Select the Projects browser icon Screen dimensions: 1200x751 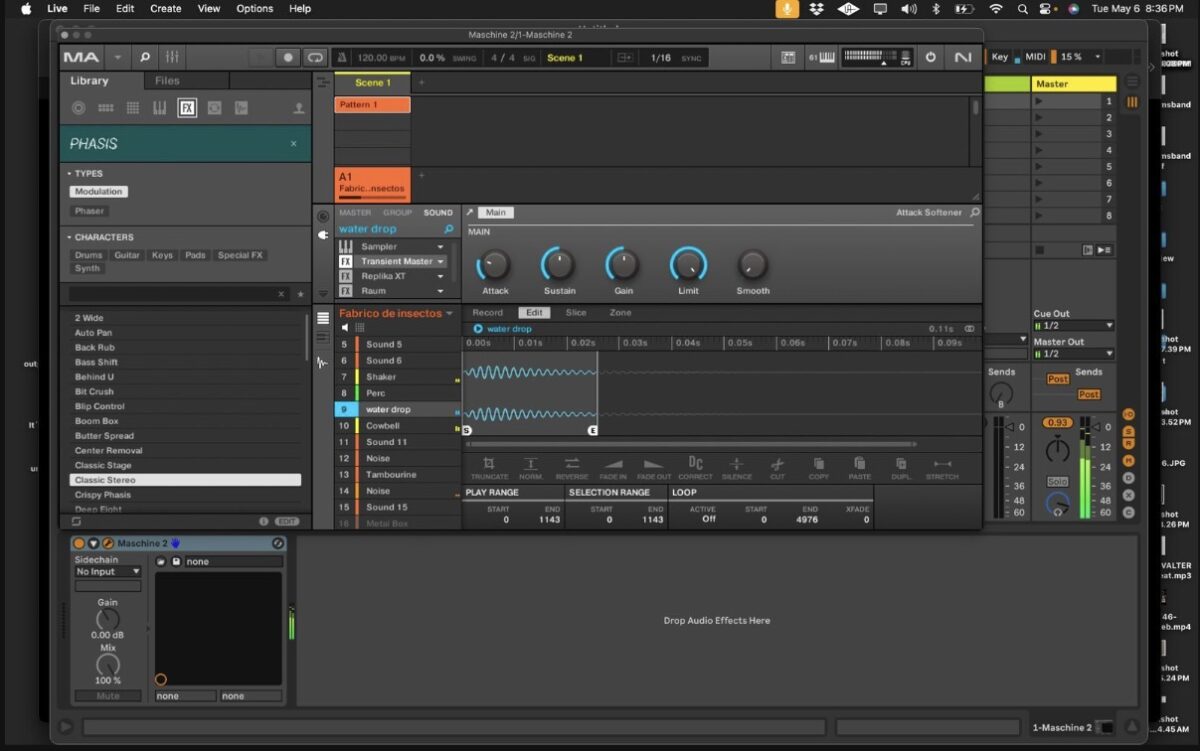point(78,108)
